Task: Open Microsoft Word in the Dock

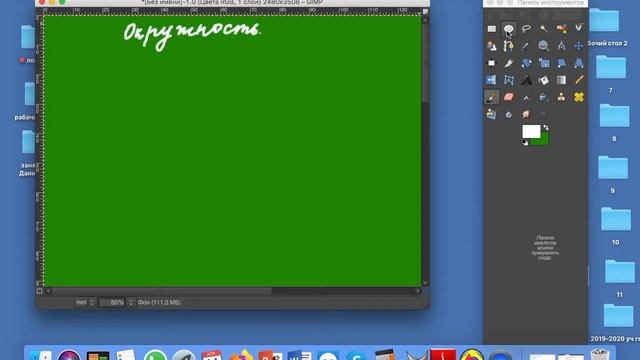Action: click(x=300, y=356)
